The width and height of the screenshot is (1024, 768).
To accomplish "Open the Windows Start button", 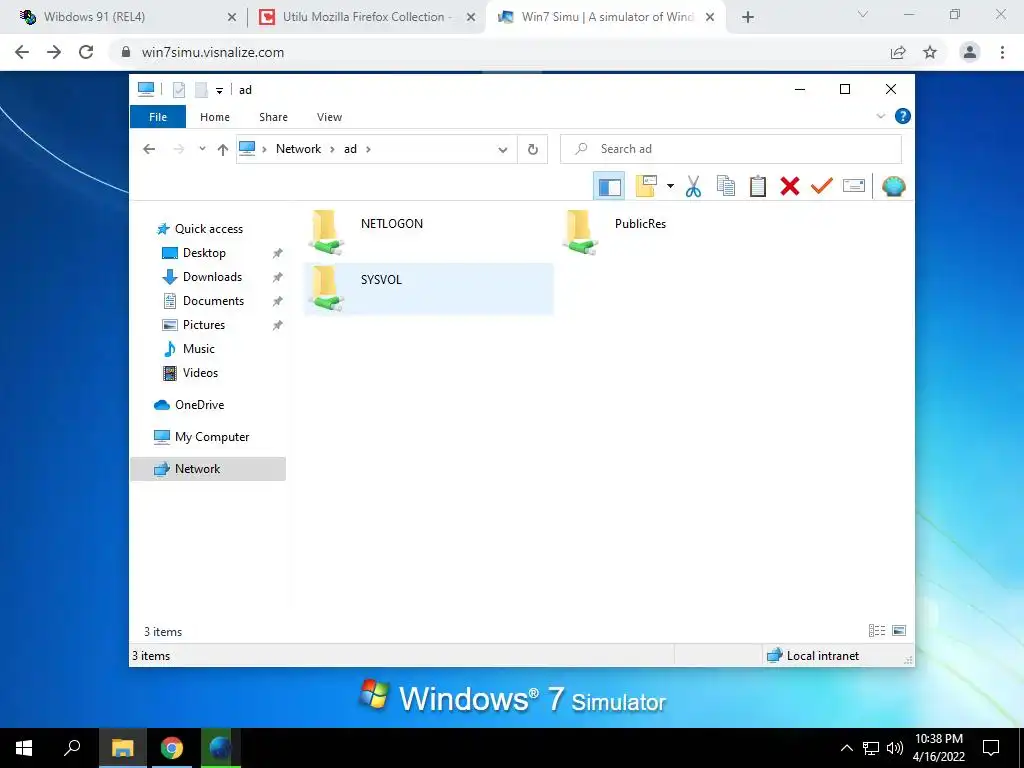I will coord(24,748).
